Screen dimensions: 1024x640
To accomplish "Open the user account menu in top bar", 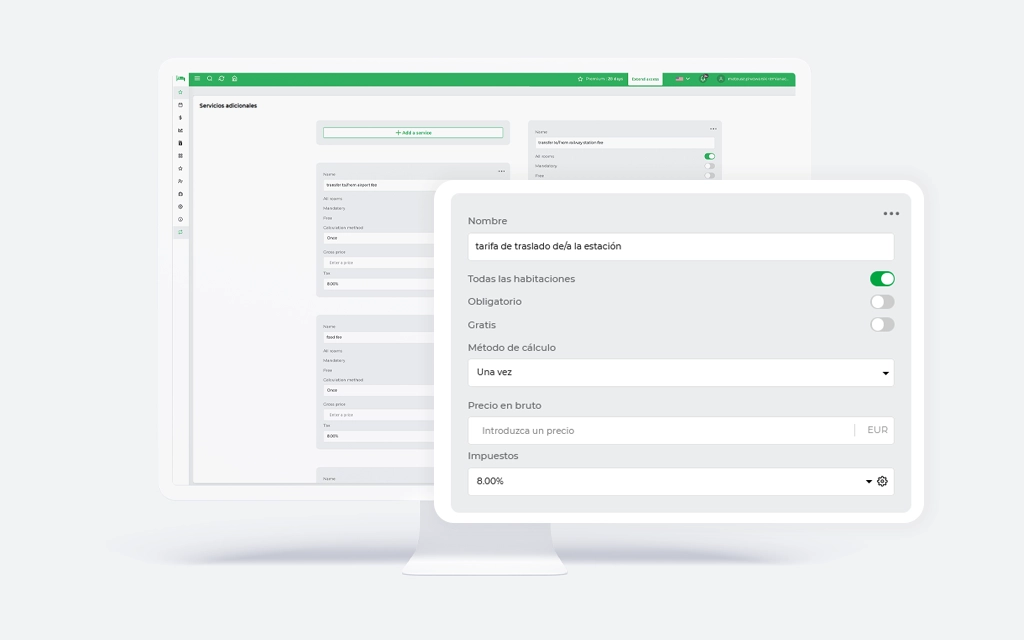I will coord(753,78).
